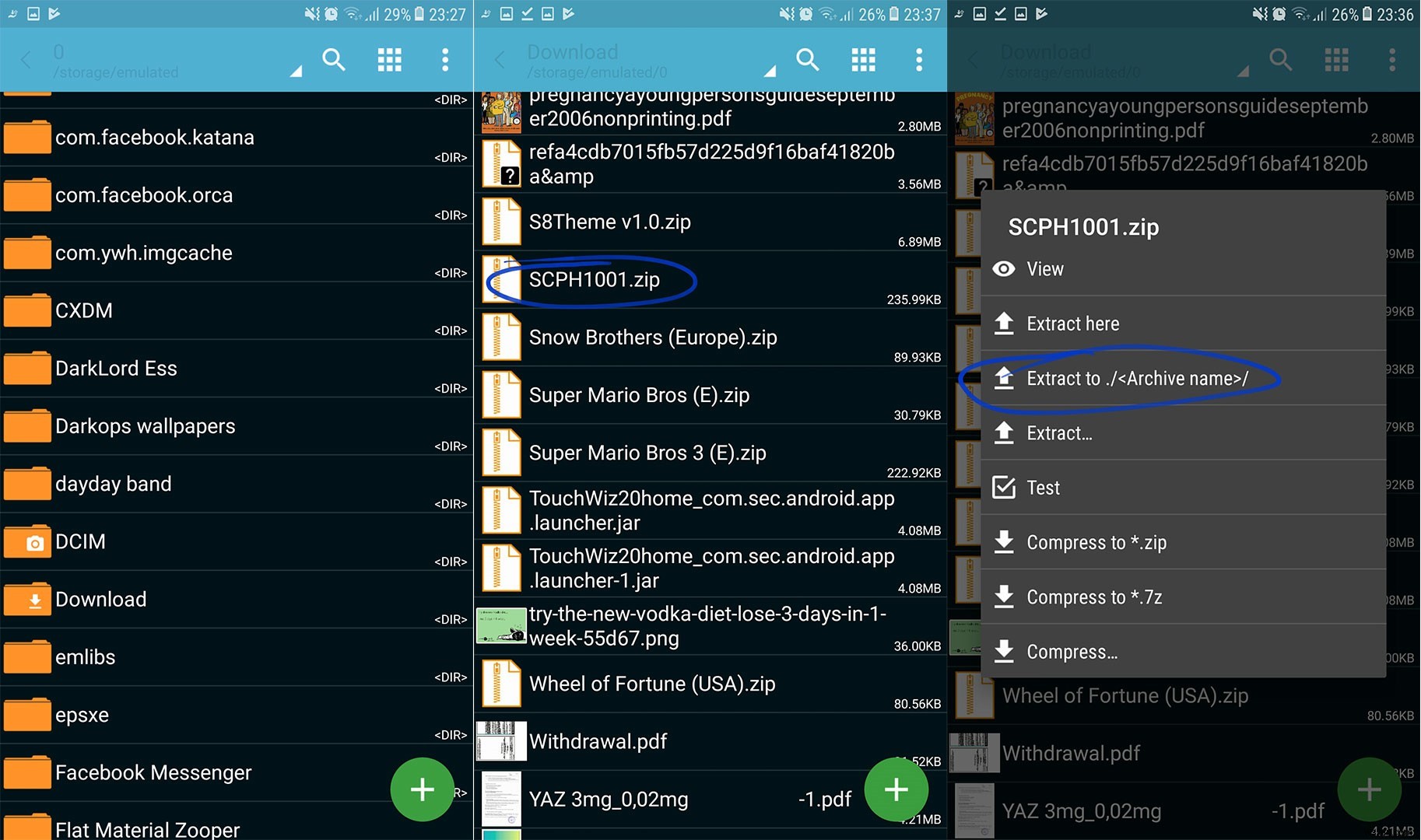Screen dimensions: 1421x840
Task: Click the eye icon next to View
Action: point(1004,268)
